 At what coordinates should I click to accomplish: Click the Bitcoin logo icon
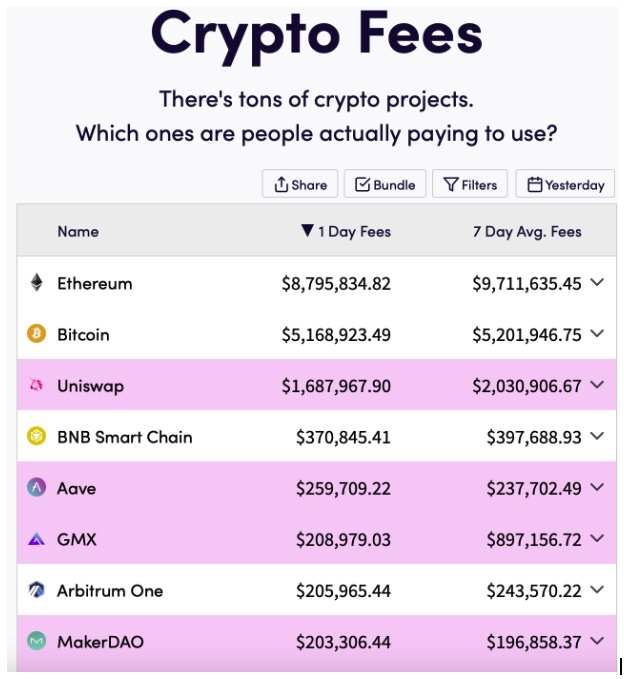point(37,334)
